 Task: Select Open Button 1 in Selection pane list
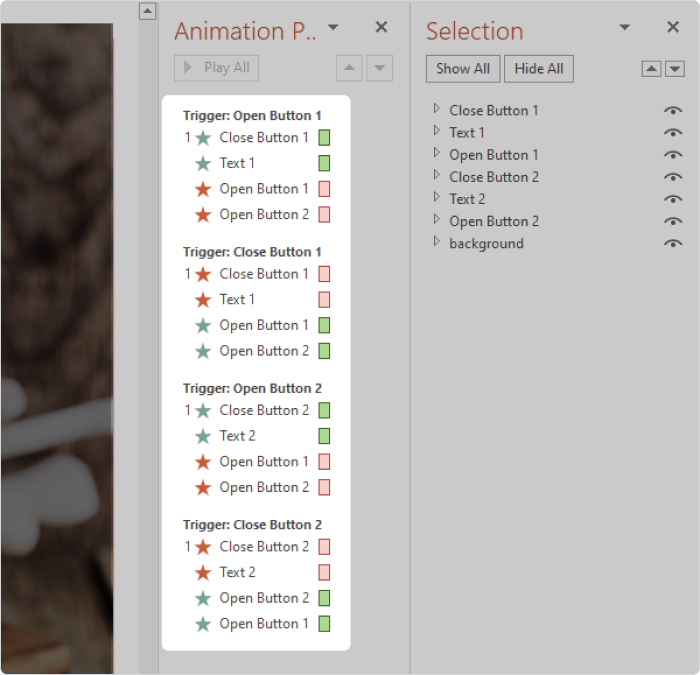coord(494,155)
